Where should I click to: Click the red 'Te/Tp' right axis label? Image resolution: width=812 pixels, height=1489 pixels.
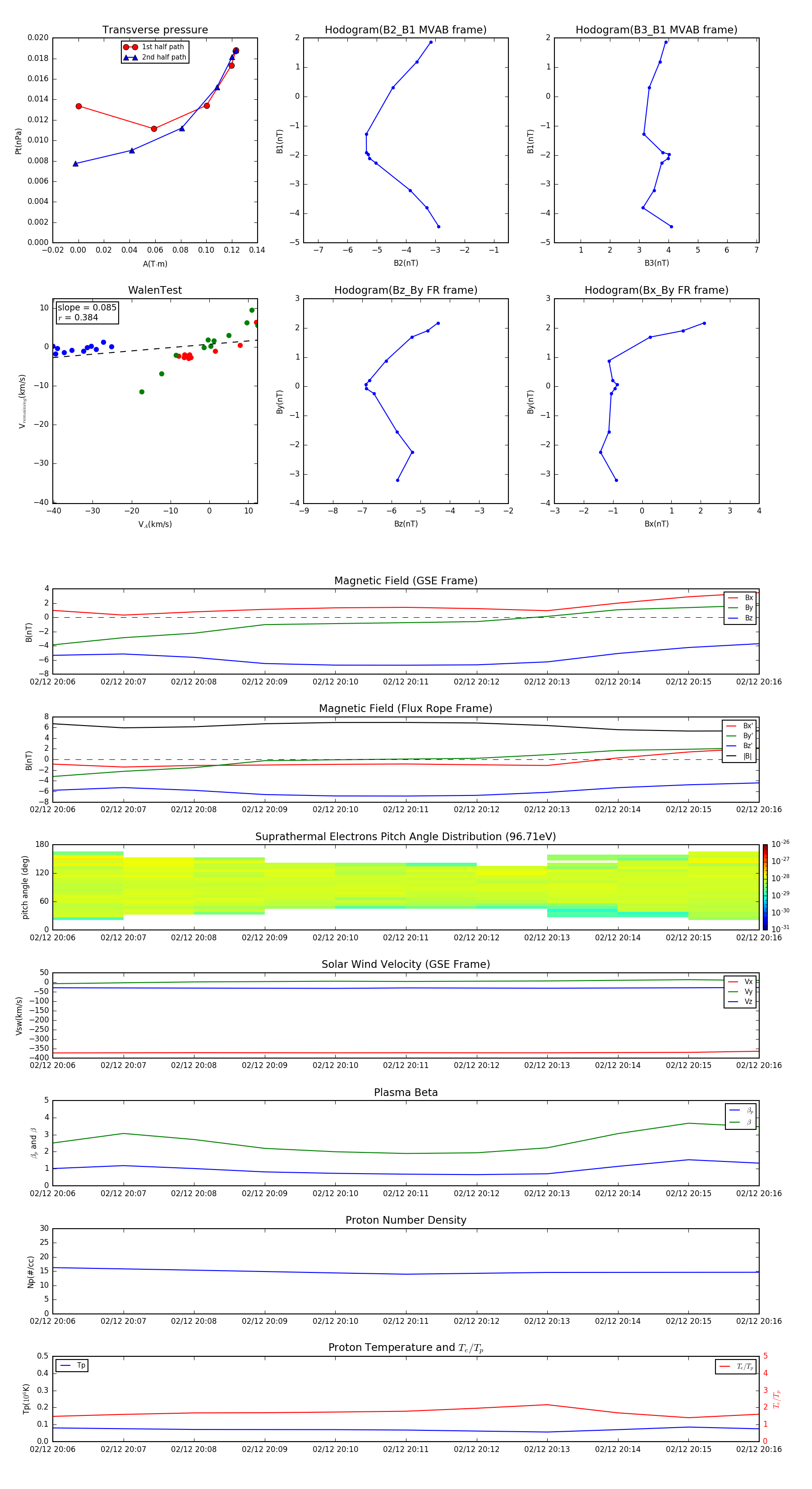[x=777, y=1399]
